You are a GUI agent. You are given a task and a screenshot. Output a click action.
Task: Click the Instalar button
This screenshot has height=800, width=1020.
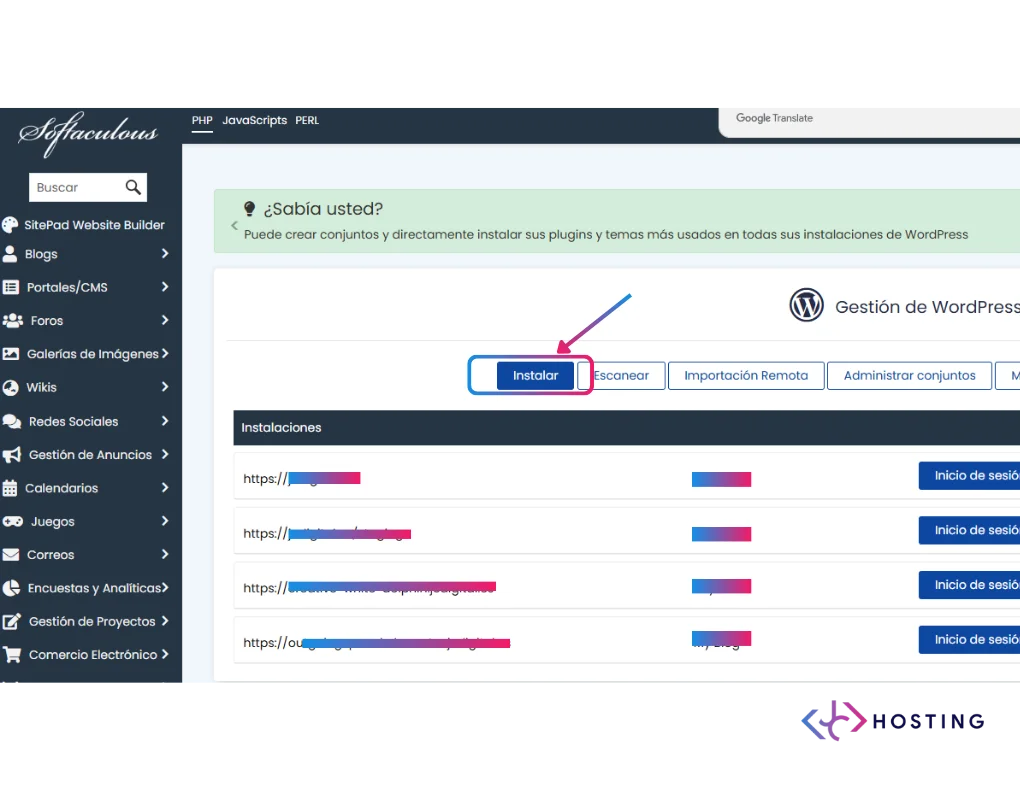[535, 376]
